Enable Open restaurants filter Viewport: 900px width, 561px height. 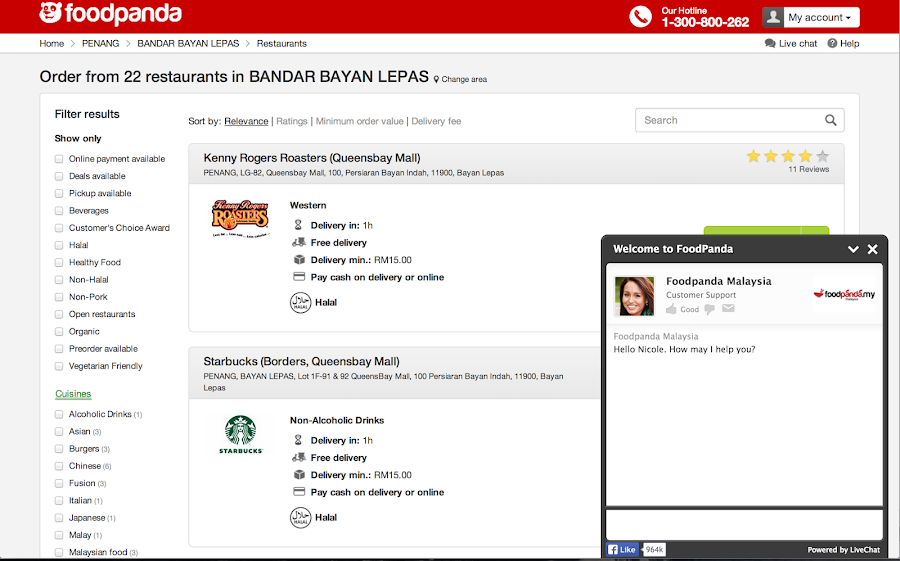click(59, 314)
